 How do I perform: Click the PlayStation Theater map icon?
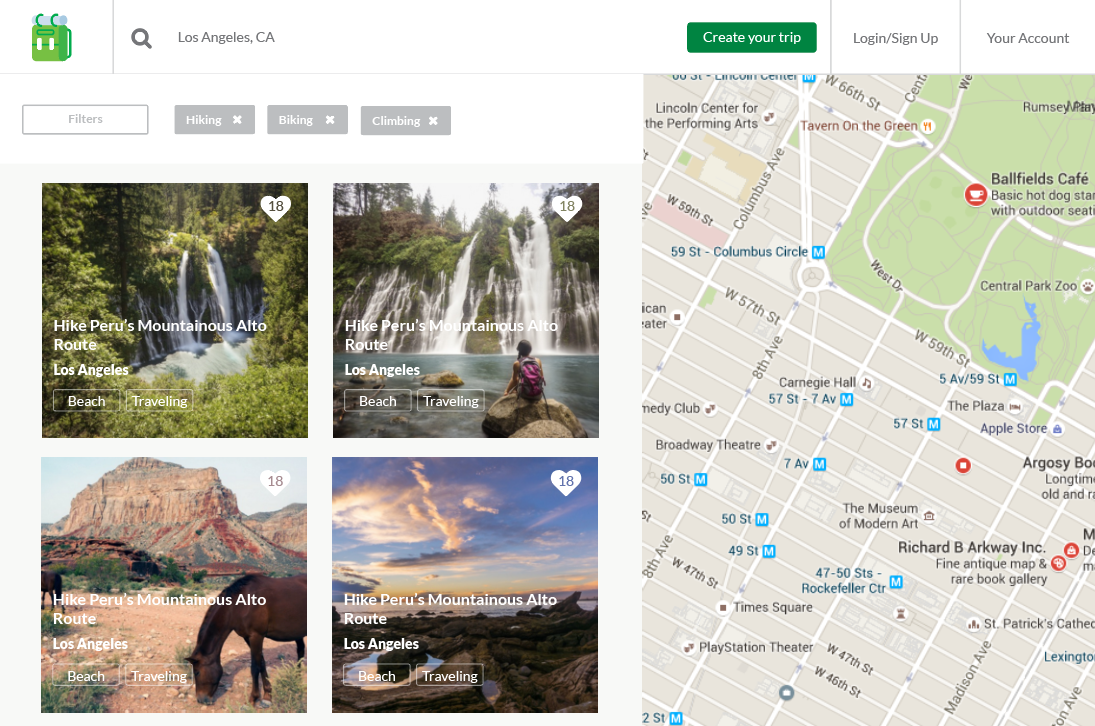click(x=689, y=647)
